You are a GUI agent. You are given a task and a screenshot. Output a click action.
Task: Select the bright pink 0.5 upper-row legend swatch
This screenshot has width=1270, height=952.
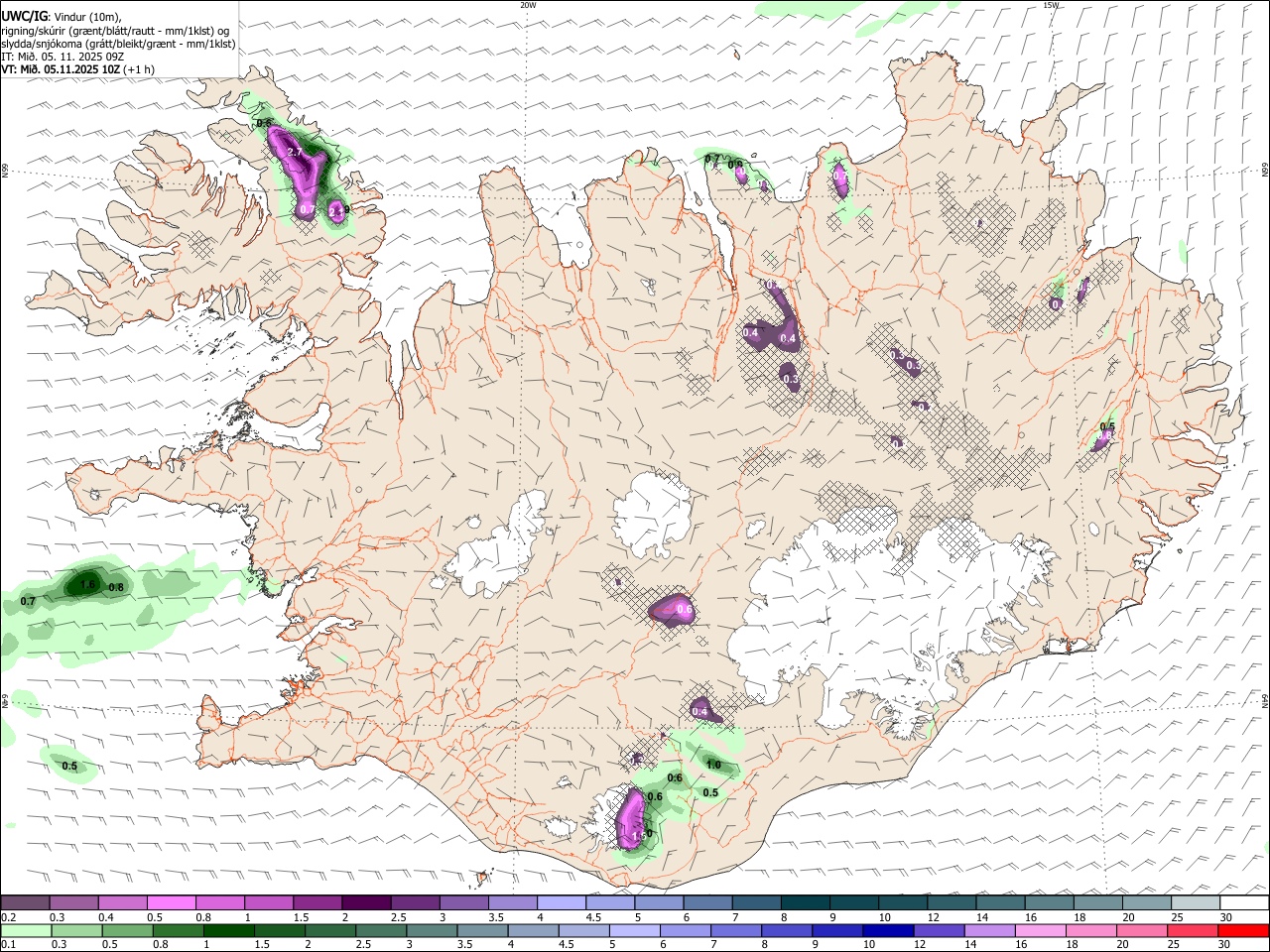pos(172,903)
